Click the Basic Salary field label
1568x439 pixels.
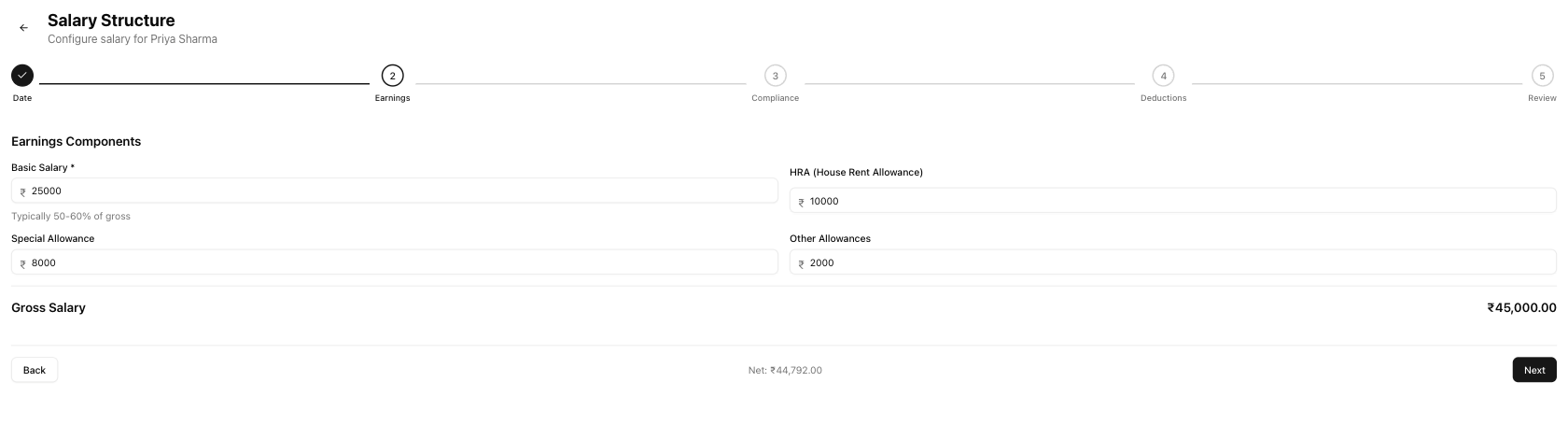tap(42, 168)
